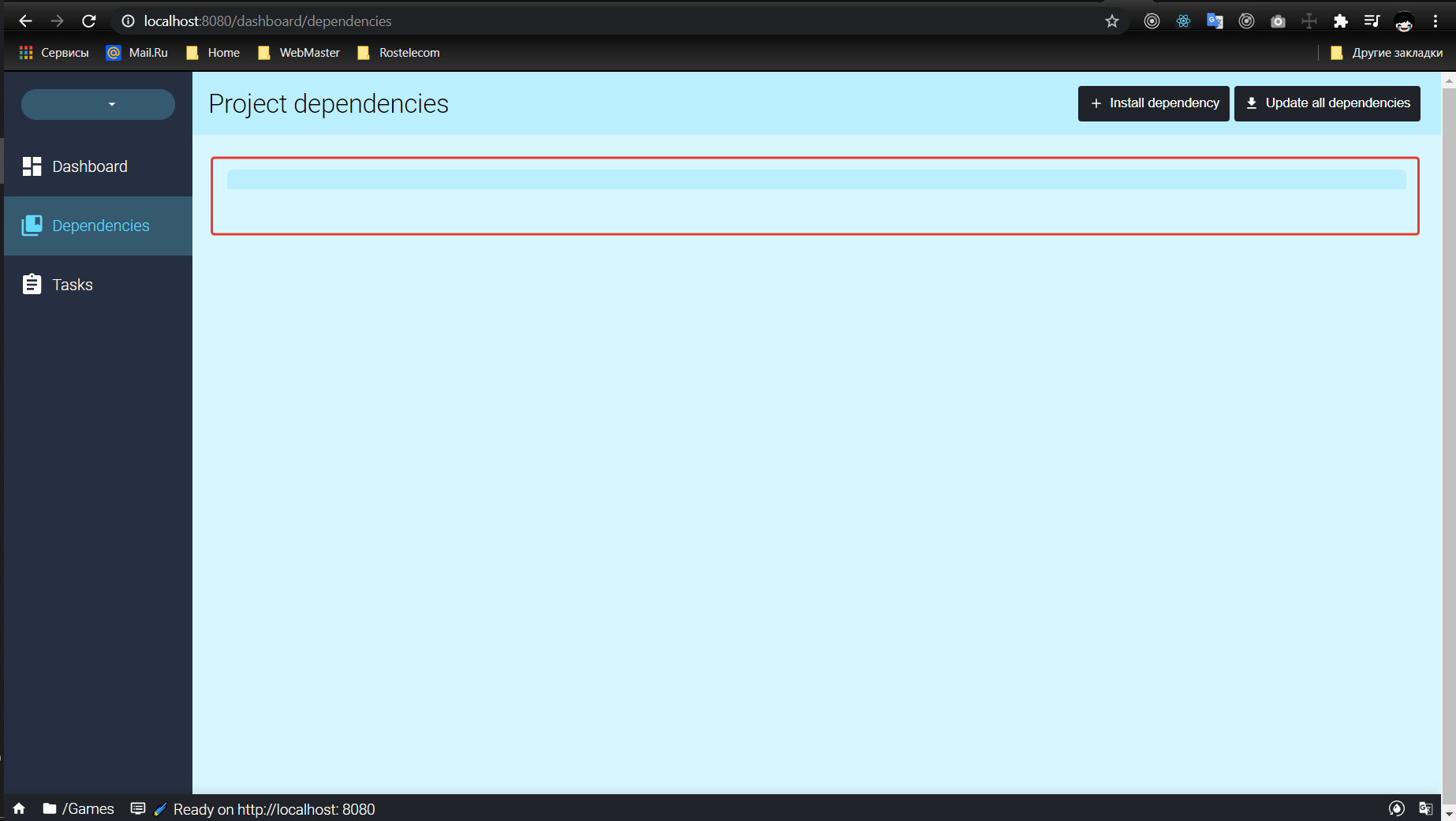Click Update all dependencies button

coord(1327,103)
